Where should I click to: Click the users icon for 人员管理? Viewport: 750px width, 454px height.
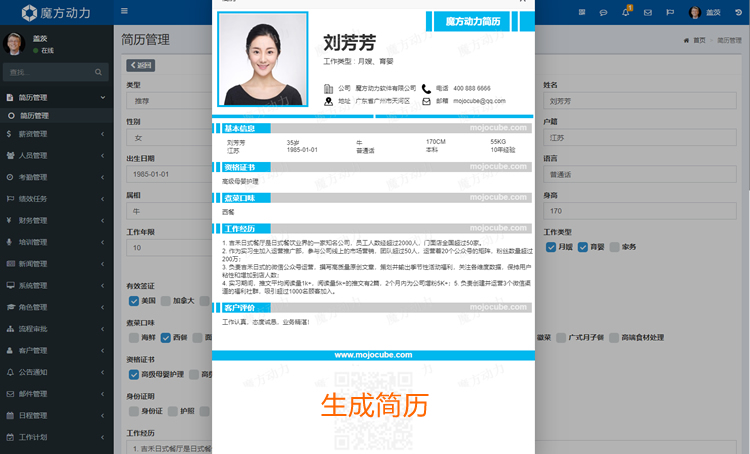point(10,155)
